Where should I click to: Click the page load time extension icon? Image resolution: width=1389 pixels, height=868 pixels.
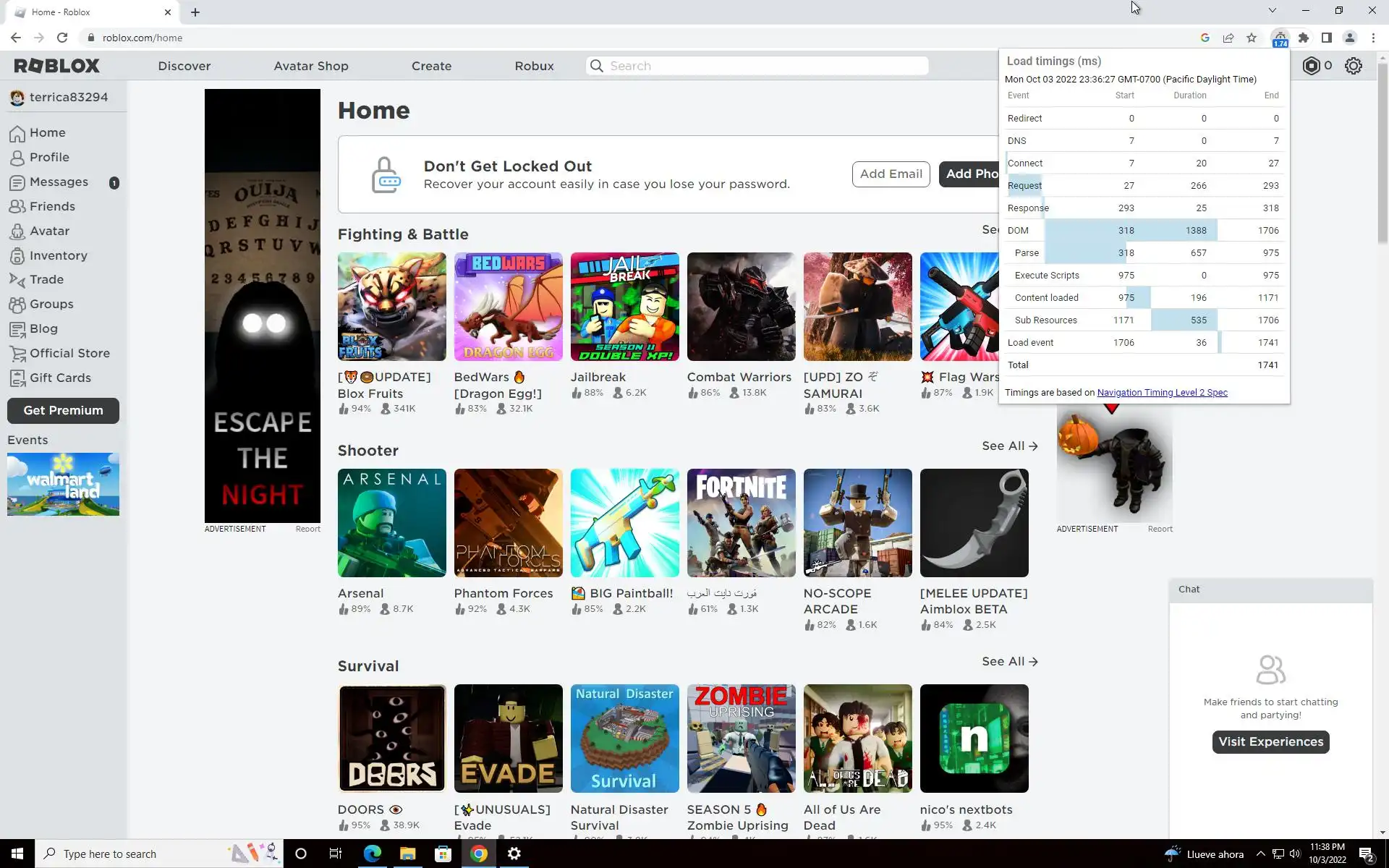1280,38
